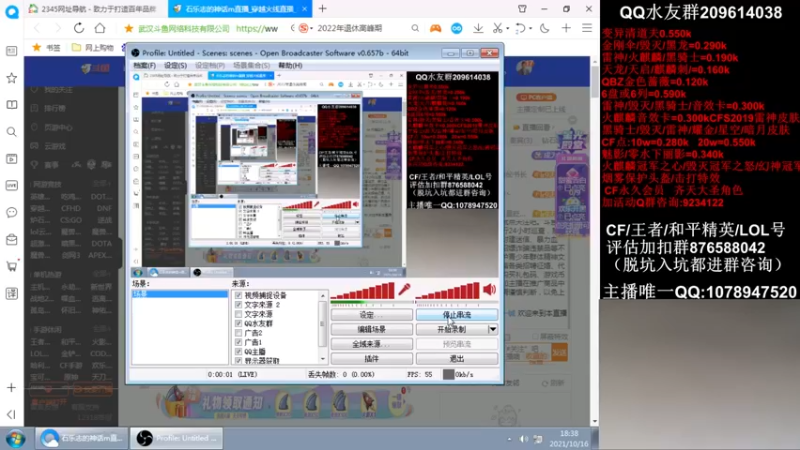Mute the microphone in OBS
800x450 pixels.
coord(404,290)
